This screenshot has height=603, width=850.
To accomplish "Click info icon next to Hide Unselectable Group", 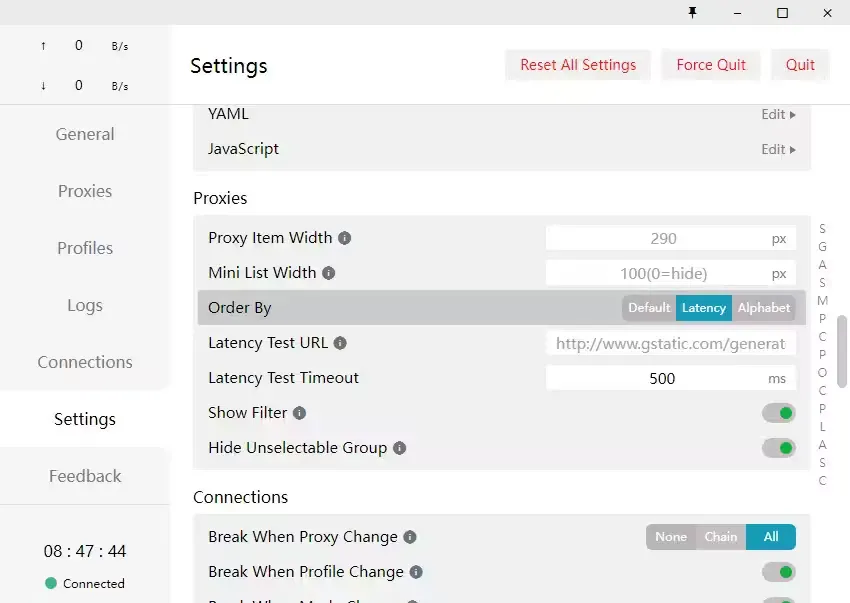I will tap(399, 448).
